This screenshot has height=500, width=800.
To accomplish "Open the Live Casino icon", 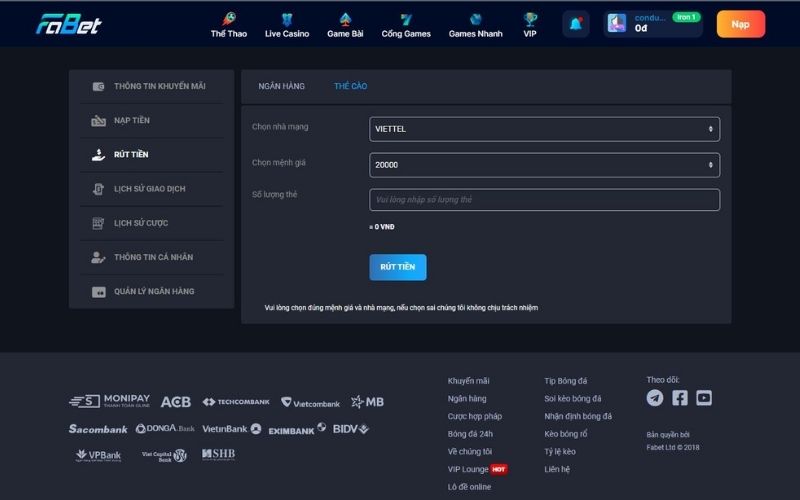I will click(287, 19).
